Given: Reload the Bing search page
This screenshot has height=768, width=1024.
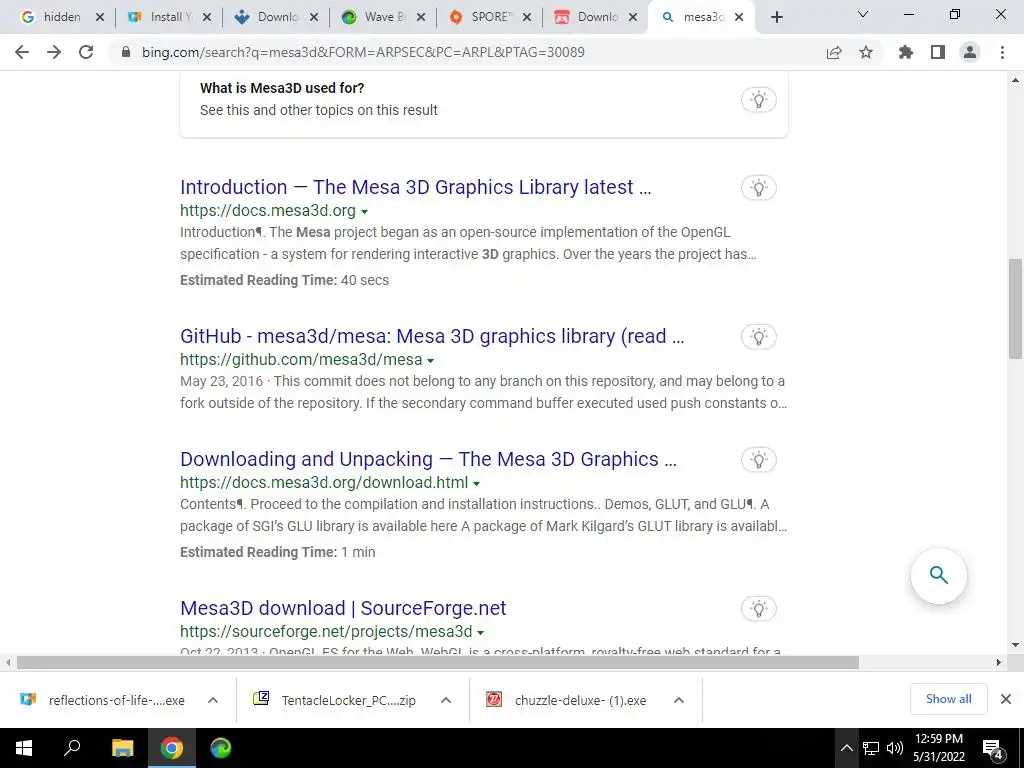Looking at the screenshot, I should [86, 52].
